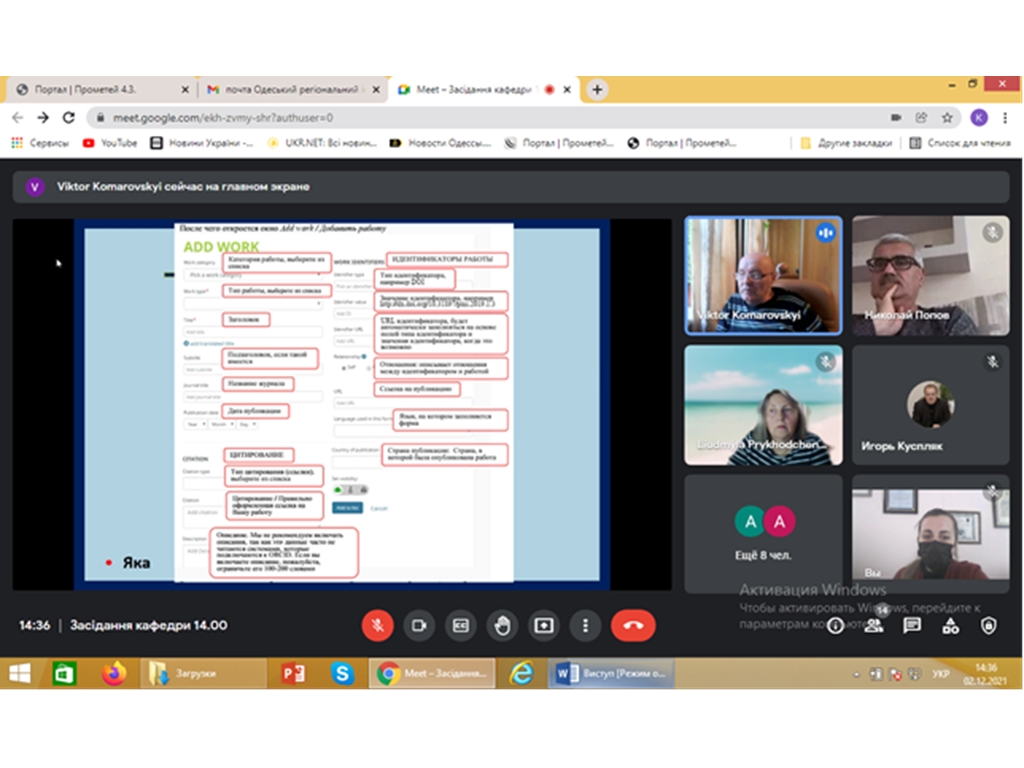The image size is (1024, 768).
Task: Expand the 'Другие закладки' bookmarks folder
Action: (846, 143)
